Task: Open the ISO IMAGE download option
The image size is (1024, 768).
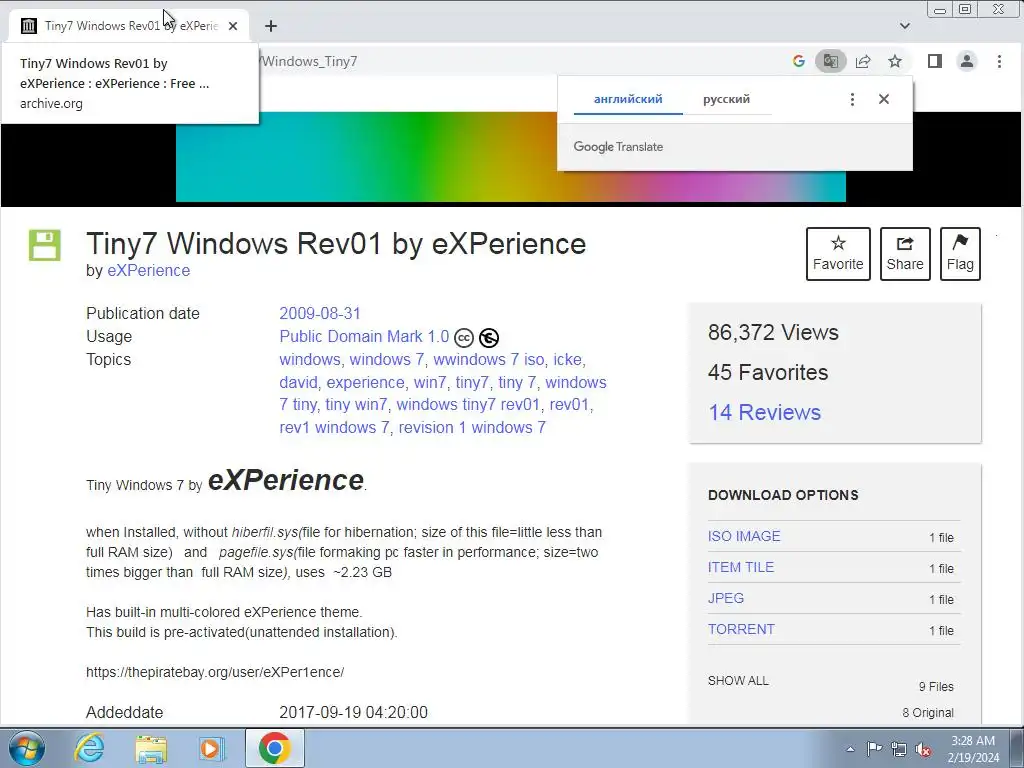Action: [x=744, y=536]
